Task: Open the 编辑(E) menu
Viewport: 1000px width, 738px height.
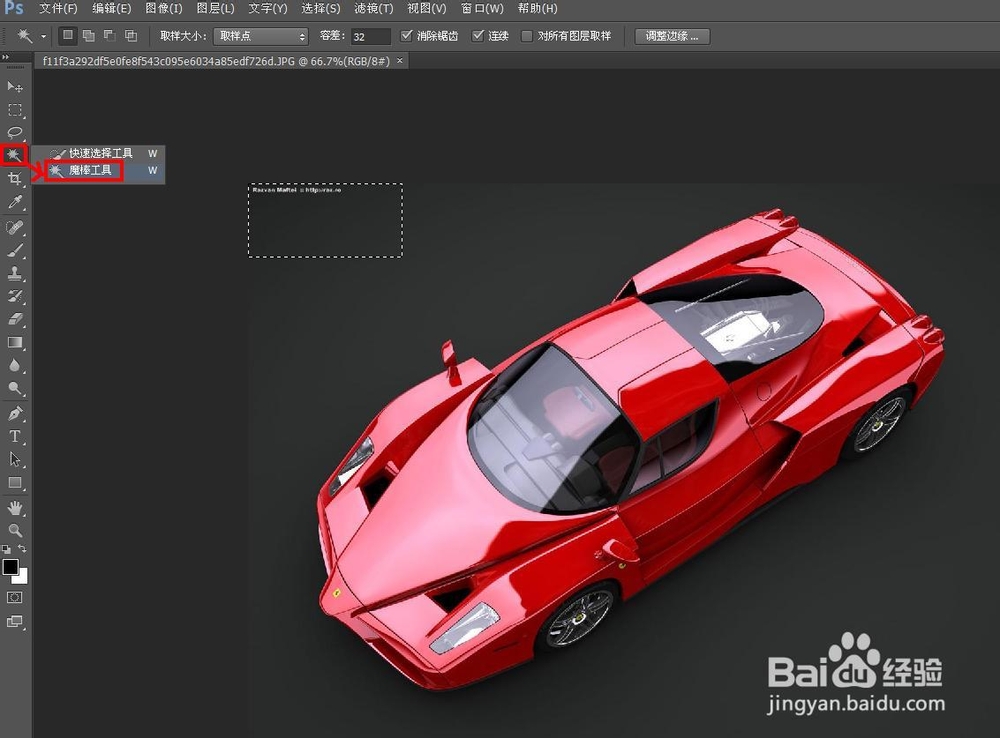Action: coord(112,9)
